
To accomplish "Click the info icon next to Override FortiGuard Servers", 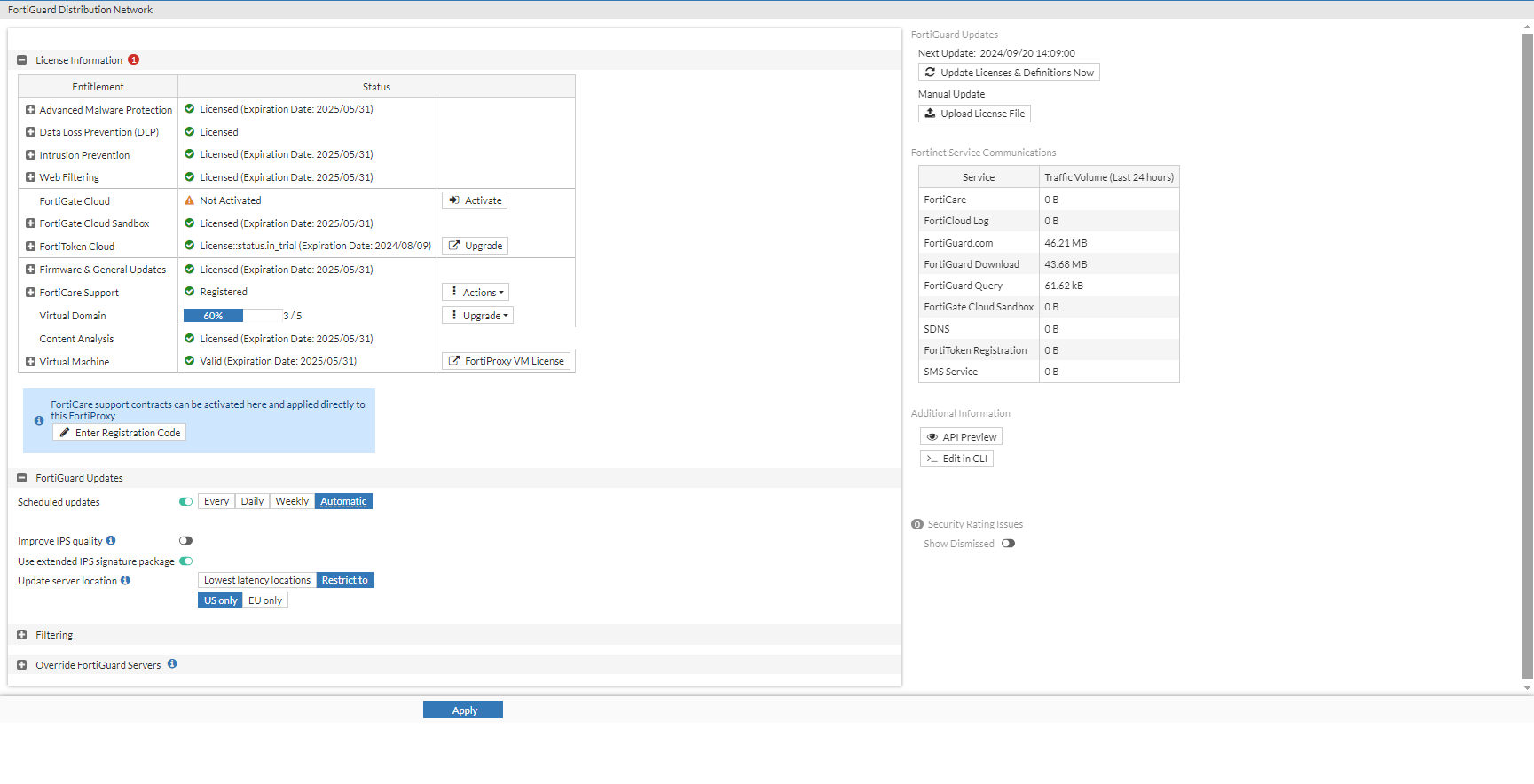I will (172, 664).
